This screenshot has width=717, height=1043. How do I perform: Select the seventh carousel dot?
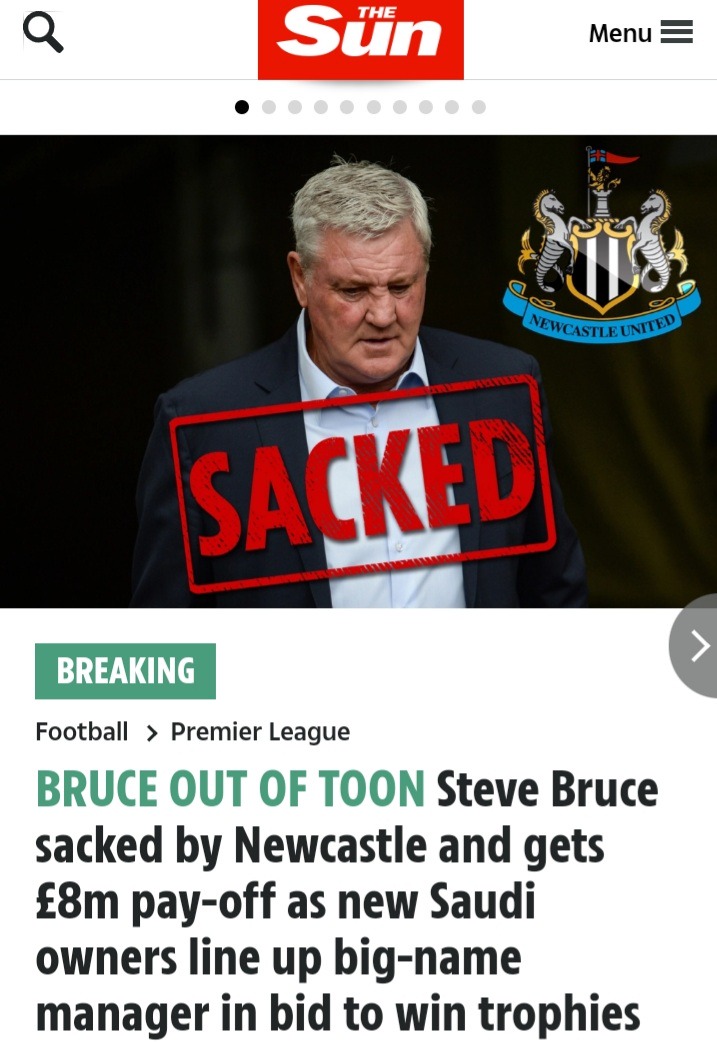(400, 107)
